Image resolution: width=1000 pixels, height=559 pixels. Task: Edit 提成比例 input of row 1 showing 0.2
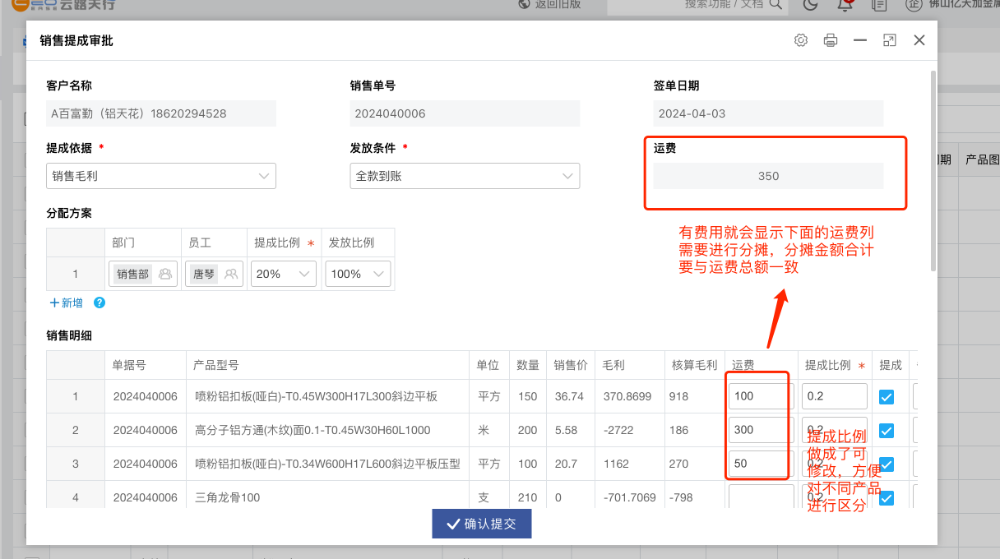(x=834, y=396)
